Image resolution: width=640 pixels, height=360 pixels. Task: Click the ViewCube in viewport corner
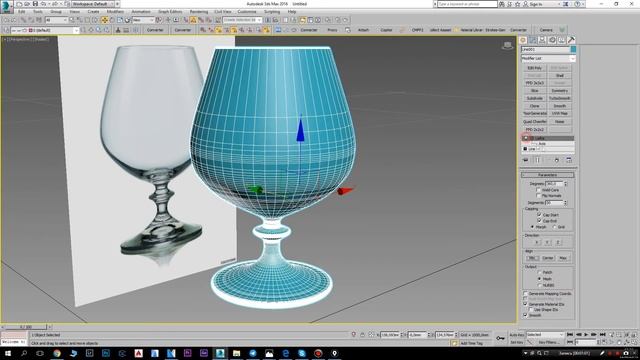pos(507,45)
